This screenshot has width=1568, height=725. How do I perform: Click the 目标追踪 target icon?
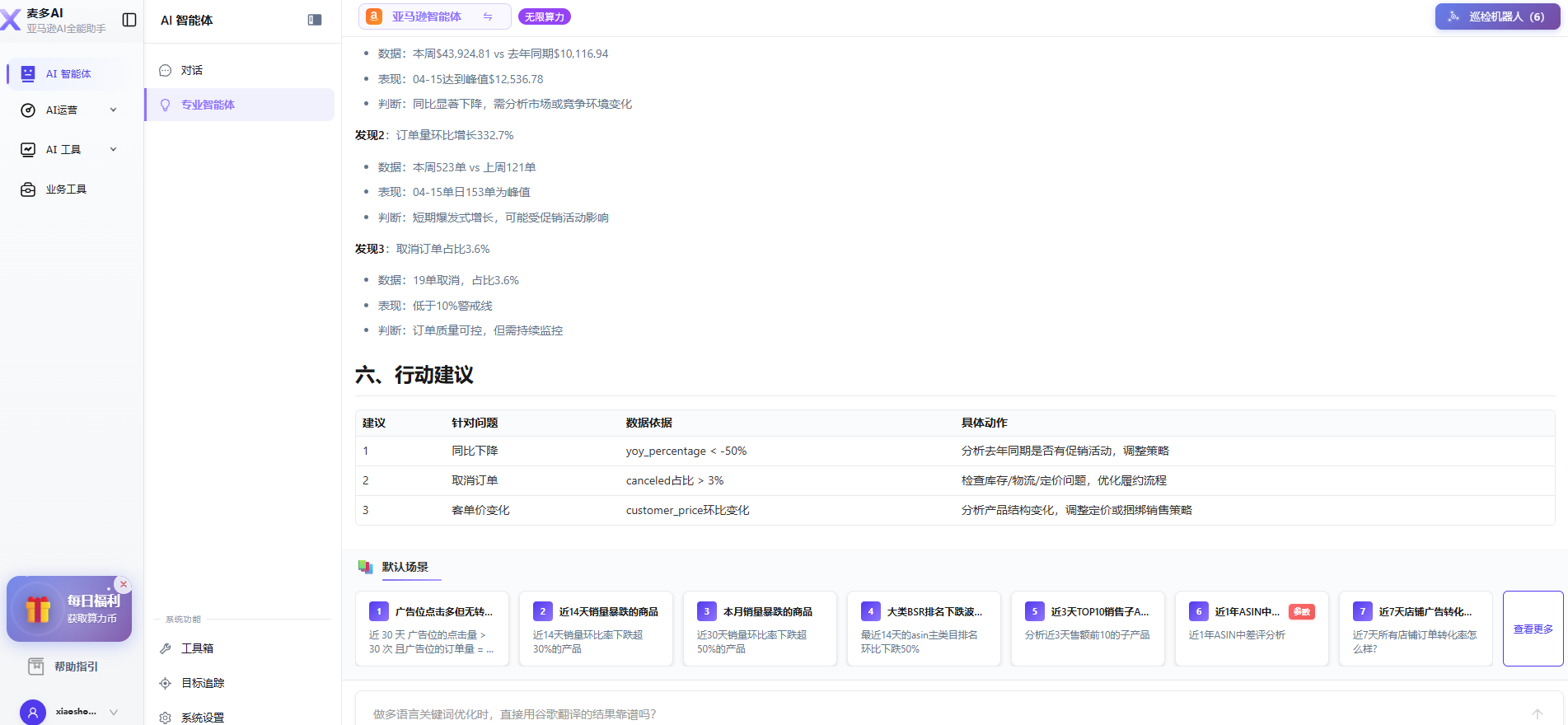point(165,683)
